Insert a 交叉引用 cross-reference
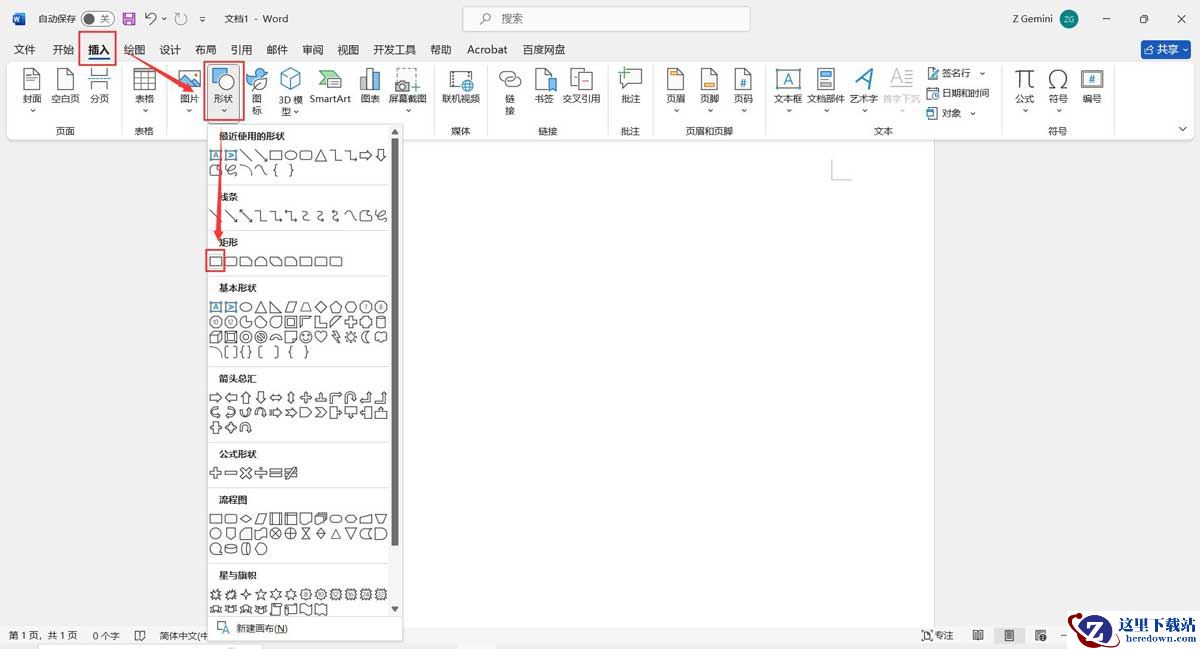Image resolution: width=1200 pixels, height=649 pixels. coord(581,86)
